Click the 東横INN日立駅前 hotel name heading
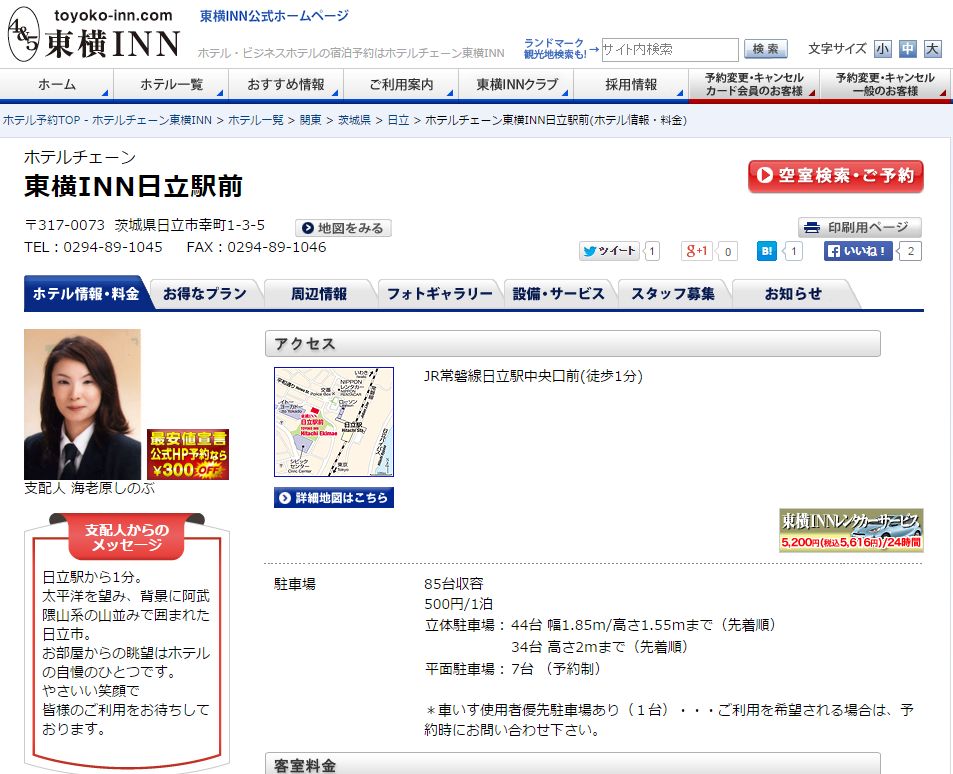This screenshot has width=953, height=774. point(134,186)
